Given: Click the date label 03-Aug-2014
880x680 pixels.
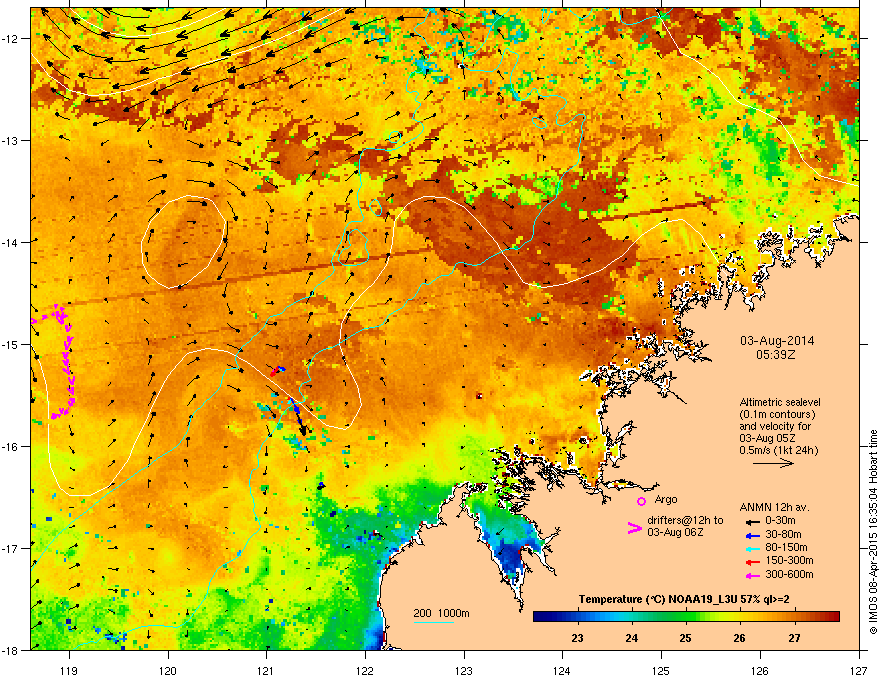Looking at the screenshot, I should [x=777, y=341].
